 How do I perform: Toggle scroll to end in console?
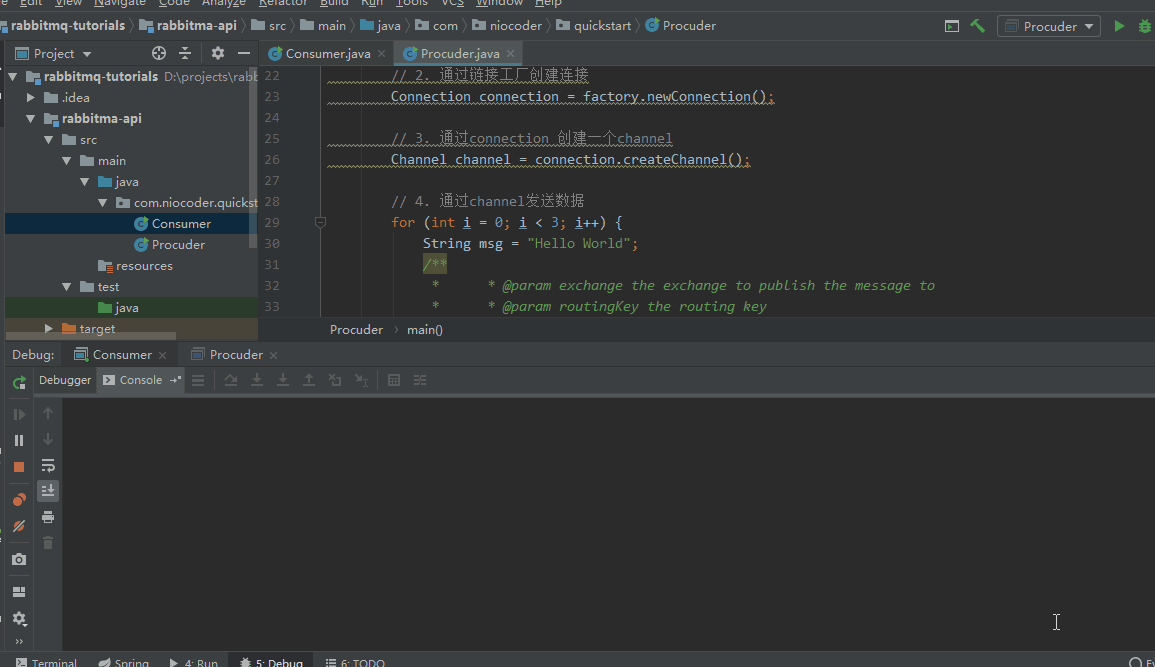pos(48,491)
